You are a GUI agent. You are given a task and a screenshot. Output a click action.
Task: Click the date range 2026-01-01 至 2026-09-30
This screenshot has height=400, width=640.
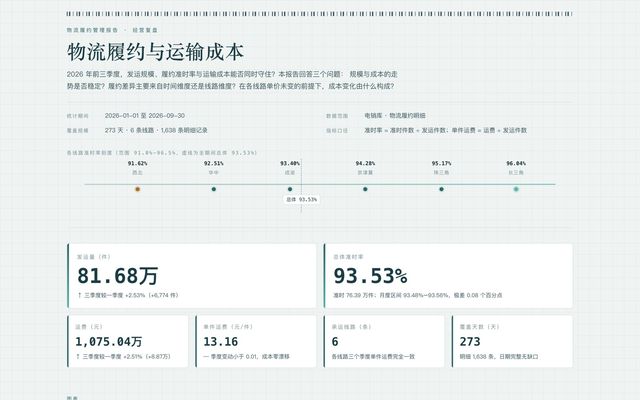click(x=144, y=116)
